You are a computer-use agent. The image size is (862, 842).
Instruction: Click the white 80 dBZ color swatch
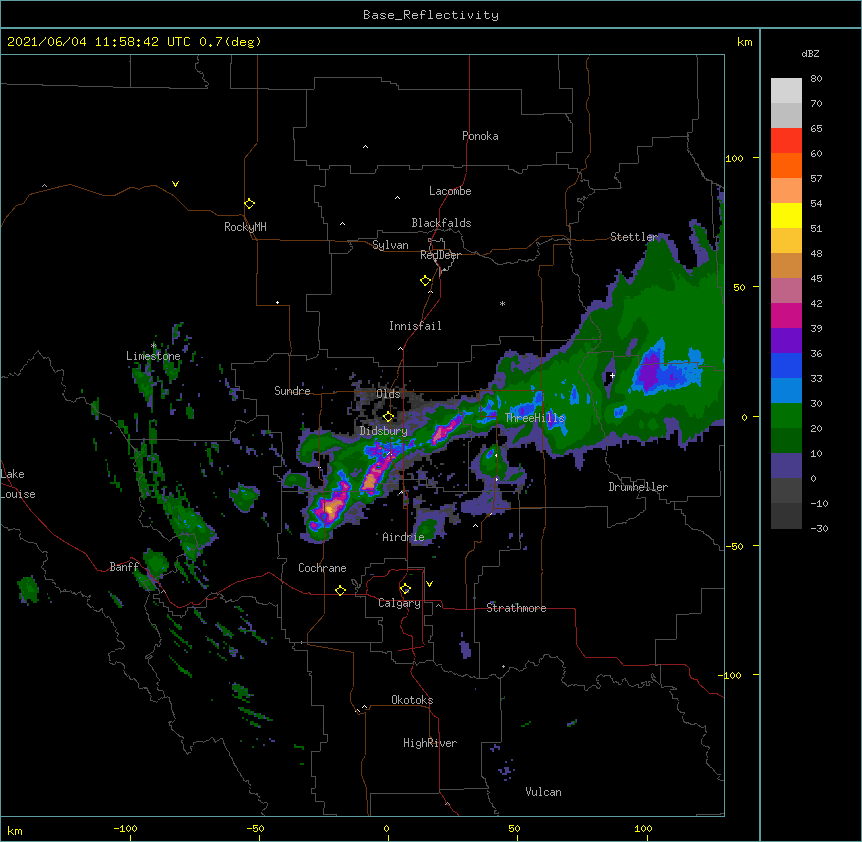(x=786, y=91)
